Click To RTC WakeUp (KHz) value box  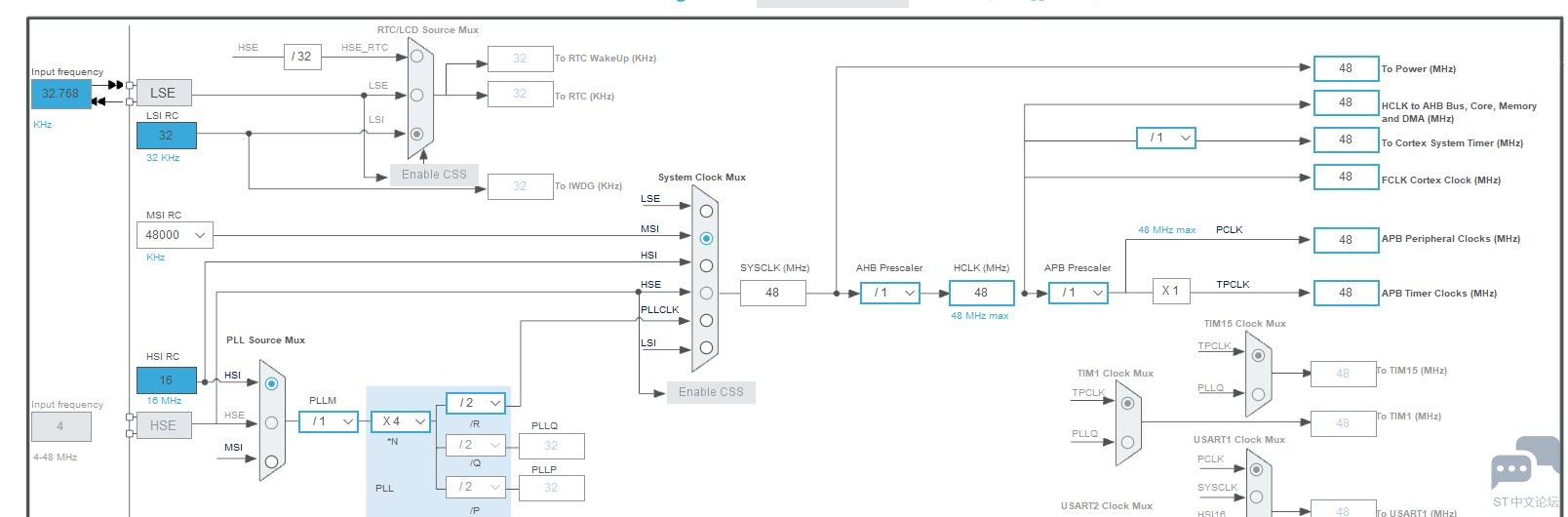coord(520,59)
